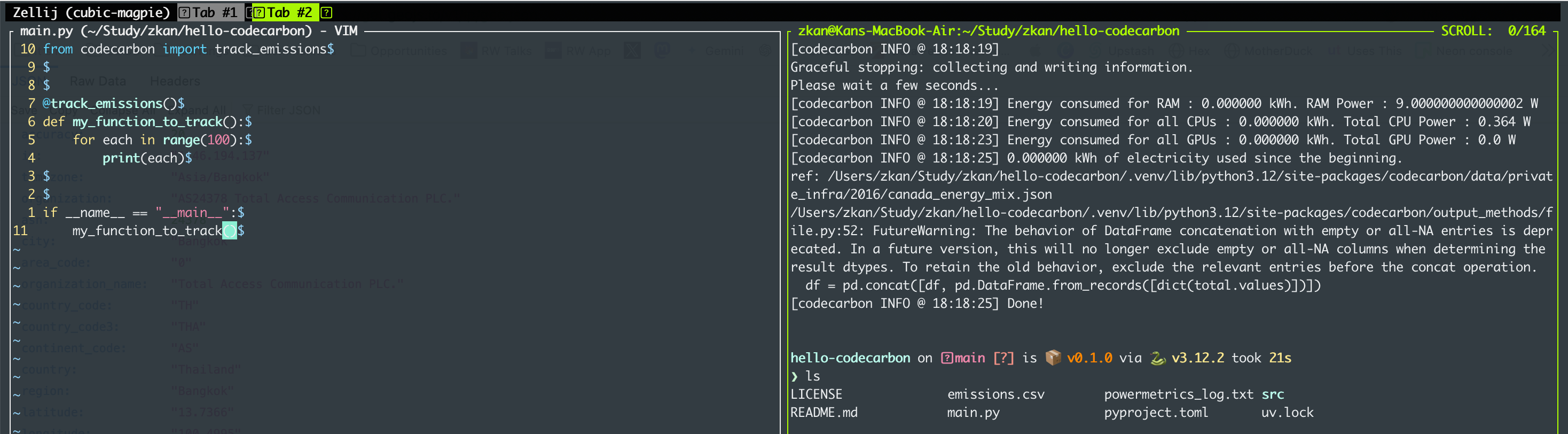Click 'for each in range(100):' line
Viewport: 1568px width, 434px height.
click(x=162, y=139)
